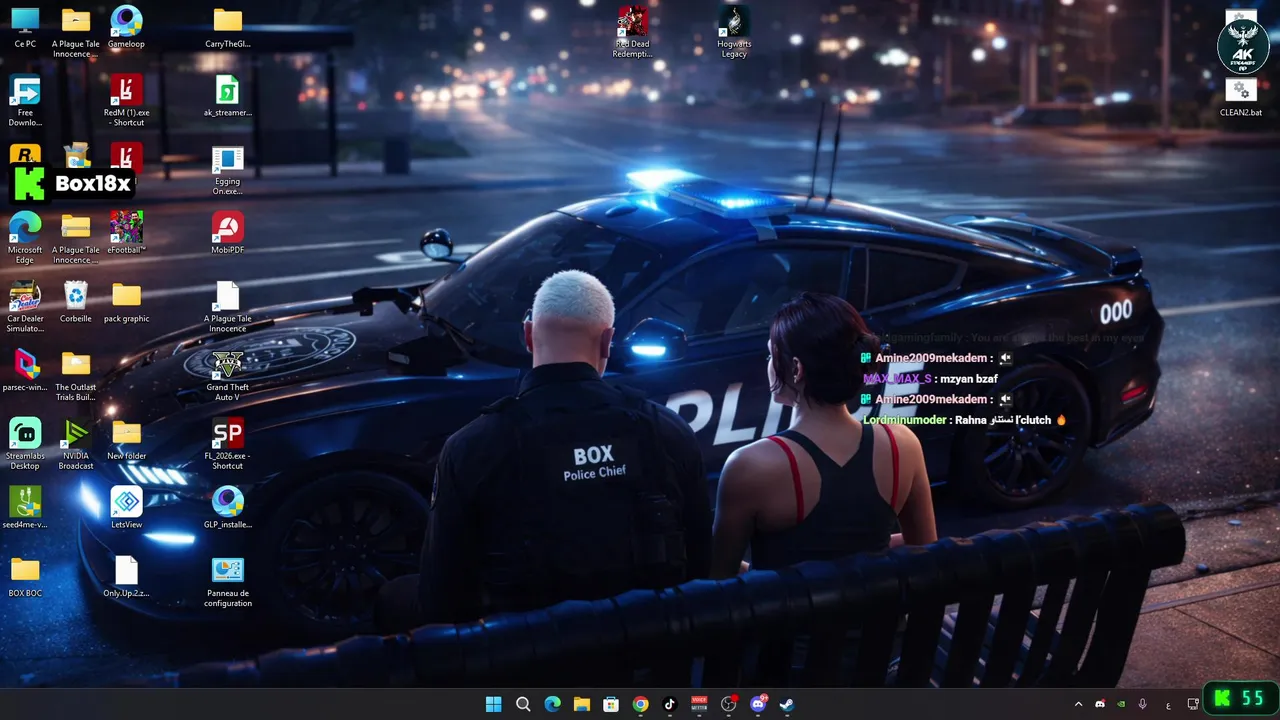Image resolution: width=1280 pixels, height=720 pixels.
Task: Select the Panneau de configuration shortcut
Action: 227,582
